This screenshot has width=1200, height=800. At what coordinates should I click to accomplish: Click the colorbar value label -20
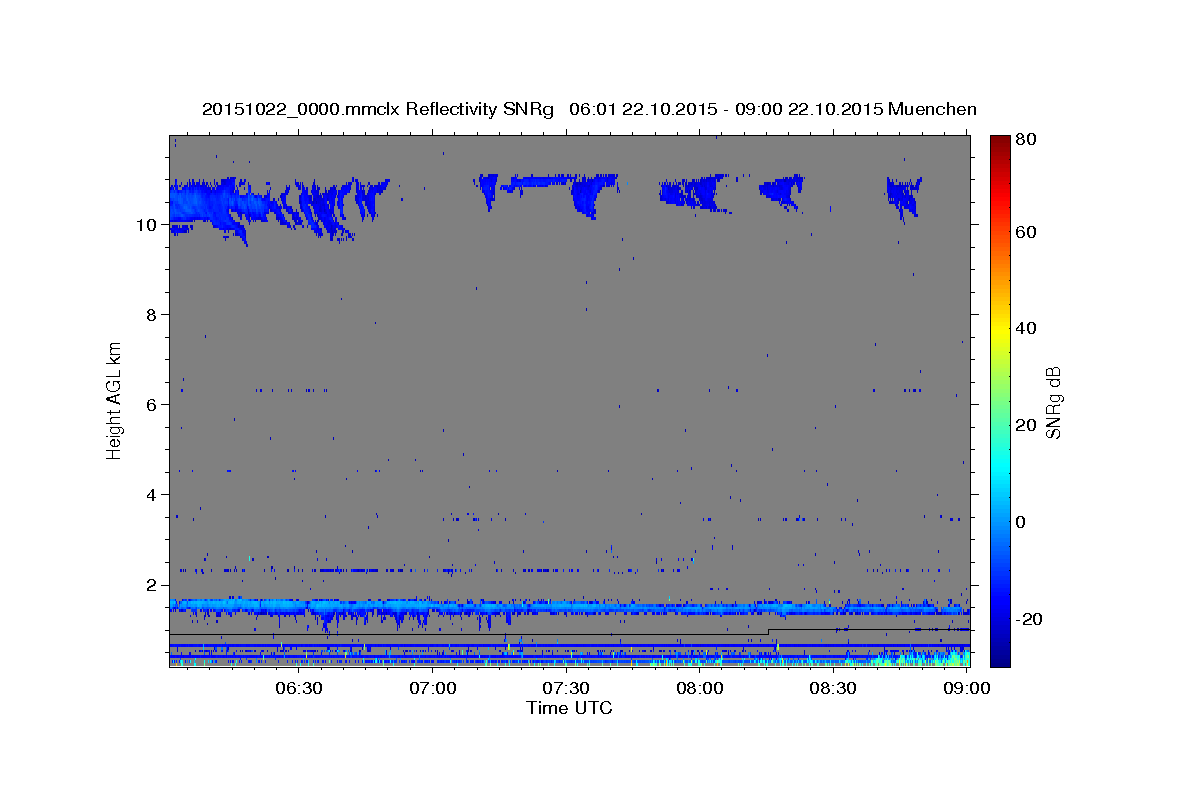coord(1028,619)
